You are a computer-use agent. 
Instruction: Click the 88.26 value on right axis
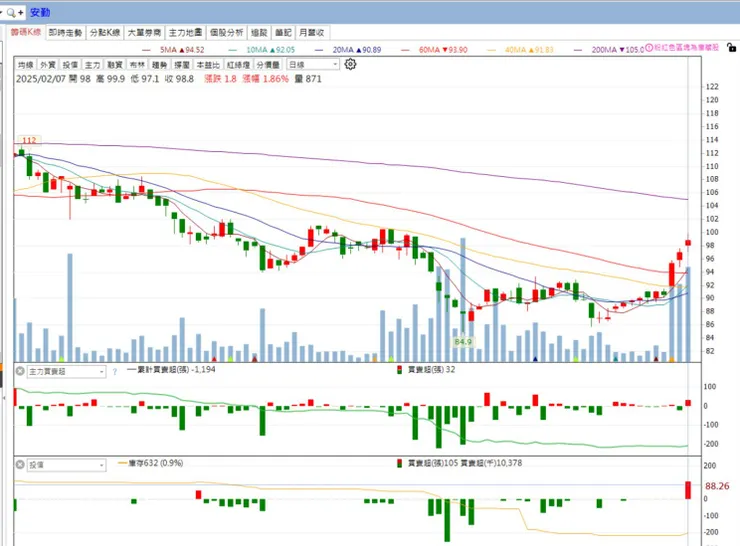[x=717, y=486]
